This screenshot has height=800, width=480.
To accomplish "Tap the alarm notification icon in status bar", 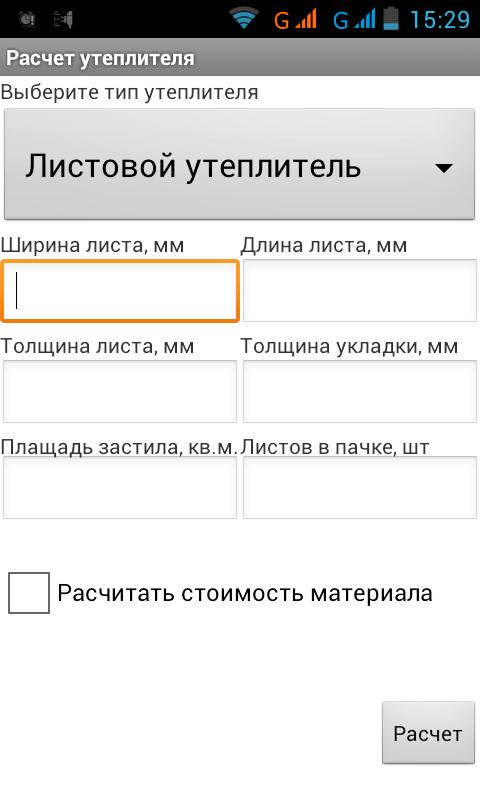I will coord(27,19).
